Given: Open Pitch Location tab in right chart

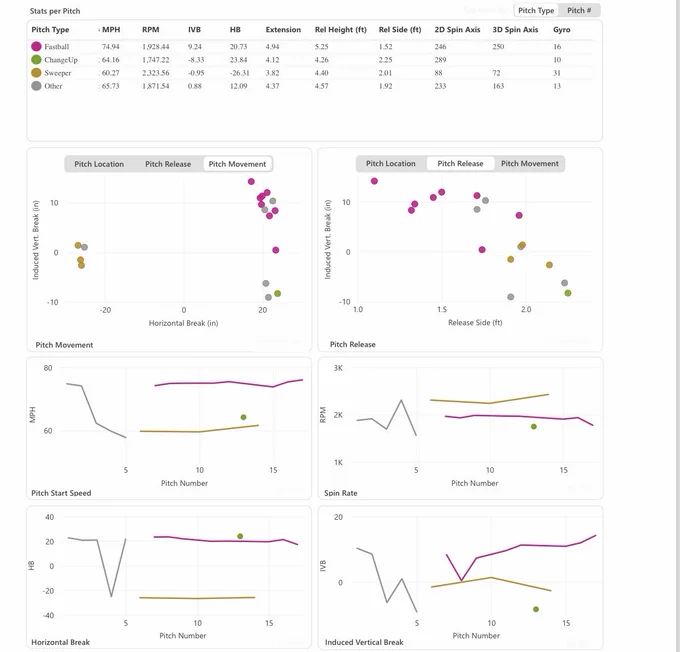Looking at the screenshot, I should (x=390, y=164).
